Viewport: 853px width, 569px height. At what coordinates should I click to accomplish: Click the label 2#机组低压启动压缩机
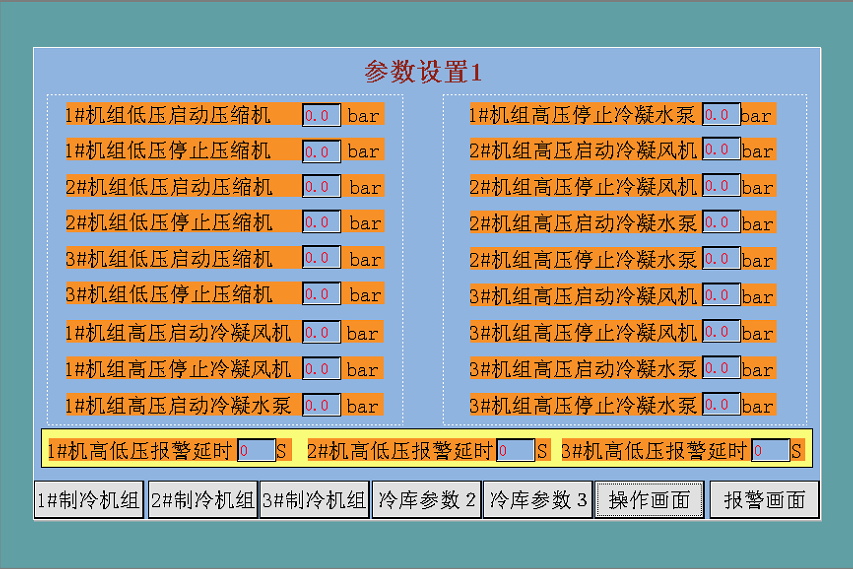click(x=169, y=187)
